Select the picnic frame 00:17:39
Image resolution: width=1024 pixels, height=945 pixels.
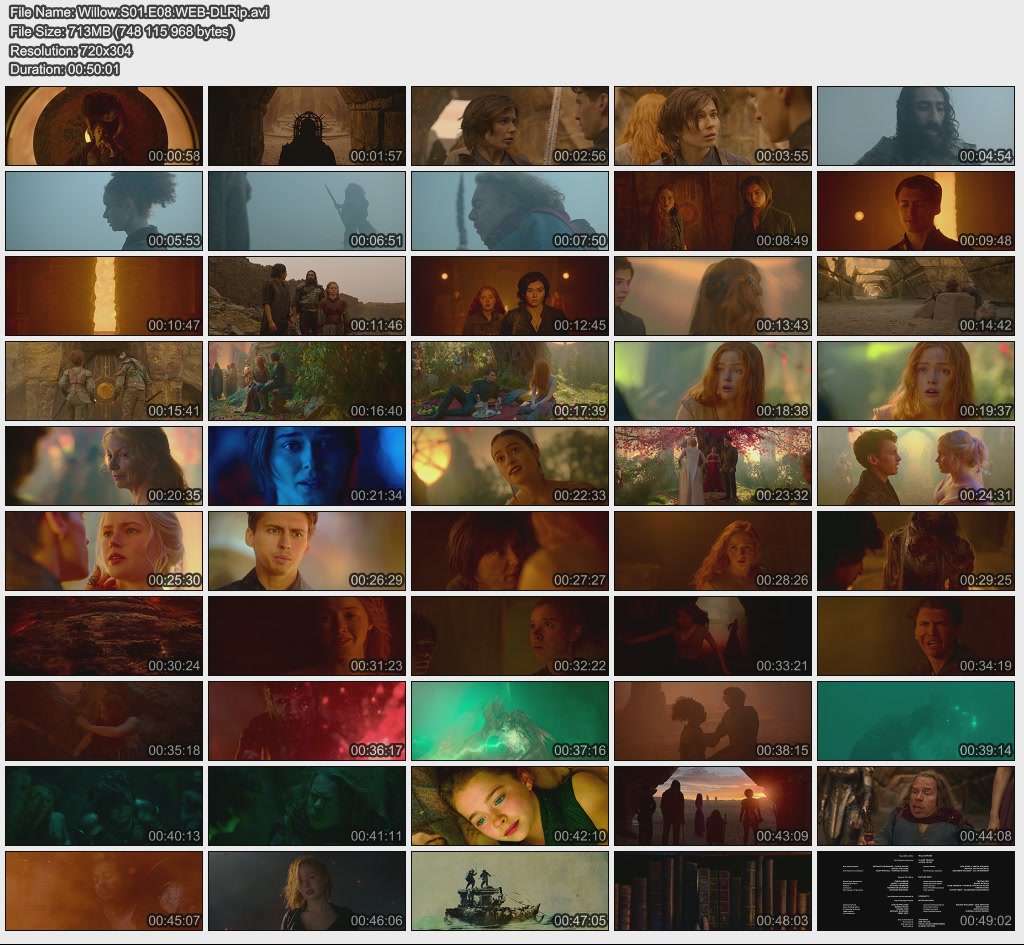pyautogui.click(x=510, y=381)
